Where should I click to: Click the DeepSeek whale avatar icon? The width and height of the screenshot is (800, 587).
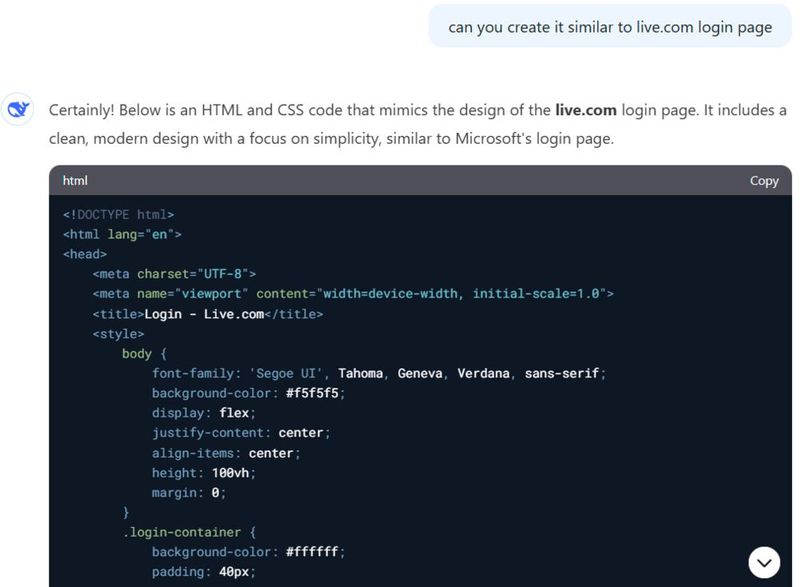coord(19,110)
